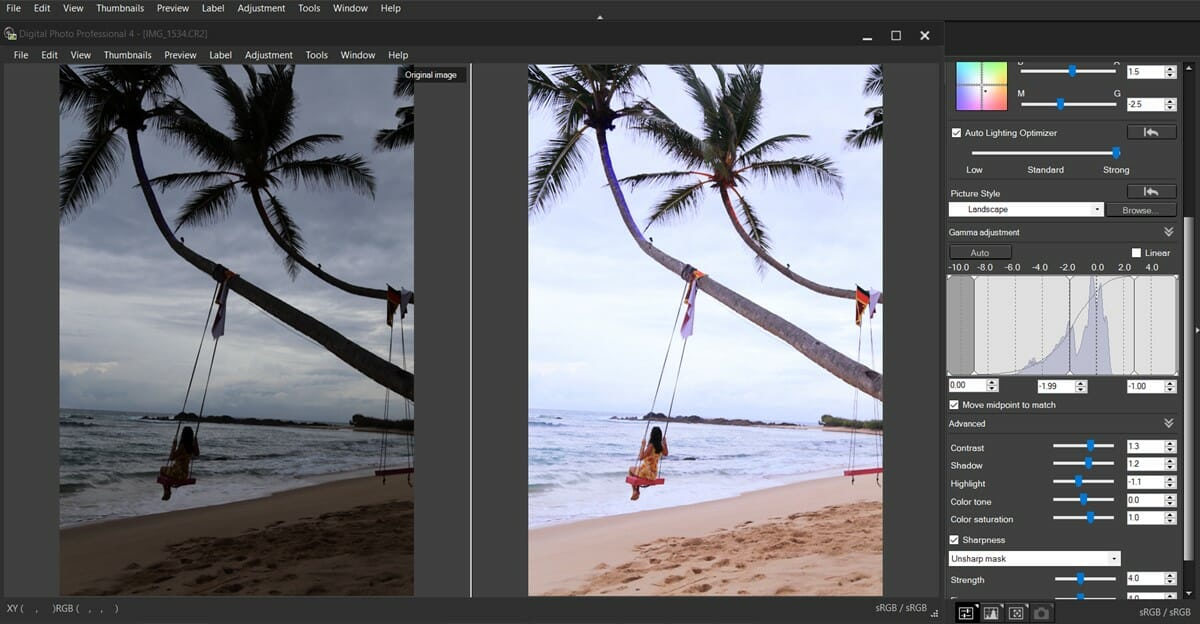The image size is (1200, 624).
Task: Click the Contrast value field showing 1.3
Action: tap(1146, 447)
